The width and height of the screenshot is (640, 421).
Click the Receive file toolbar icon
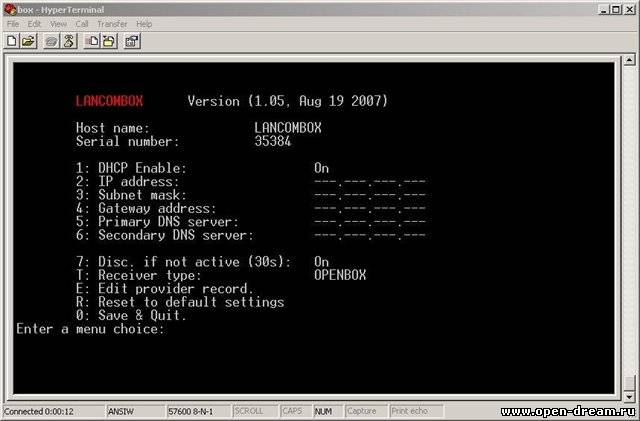pos(109,41)
